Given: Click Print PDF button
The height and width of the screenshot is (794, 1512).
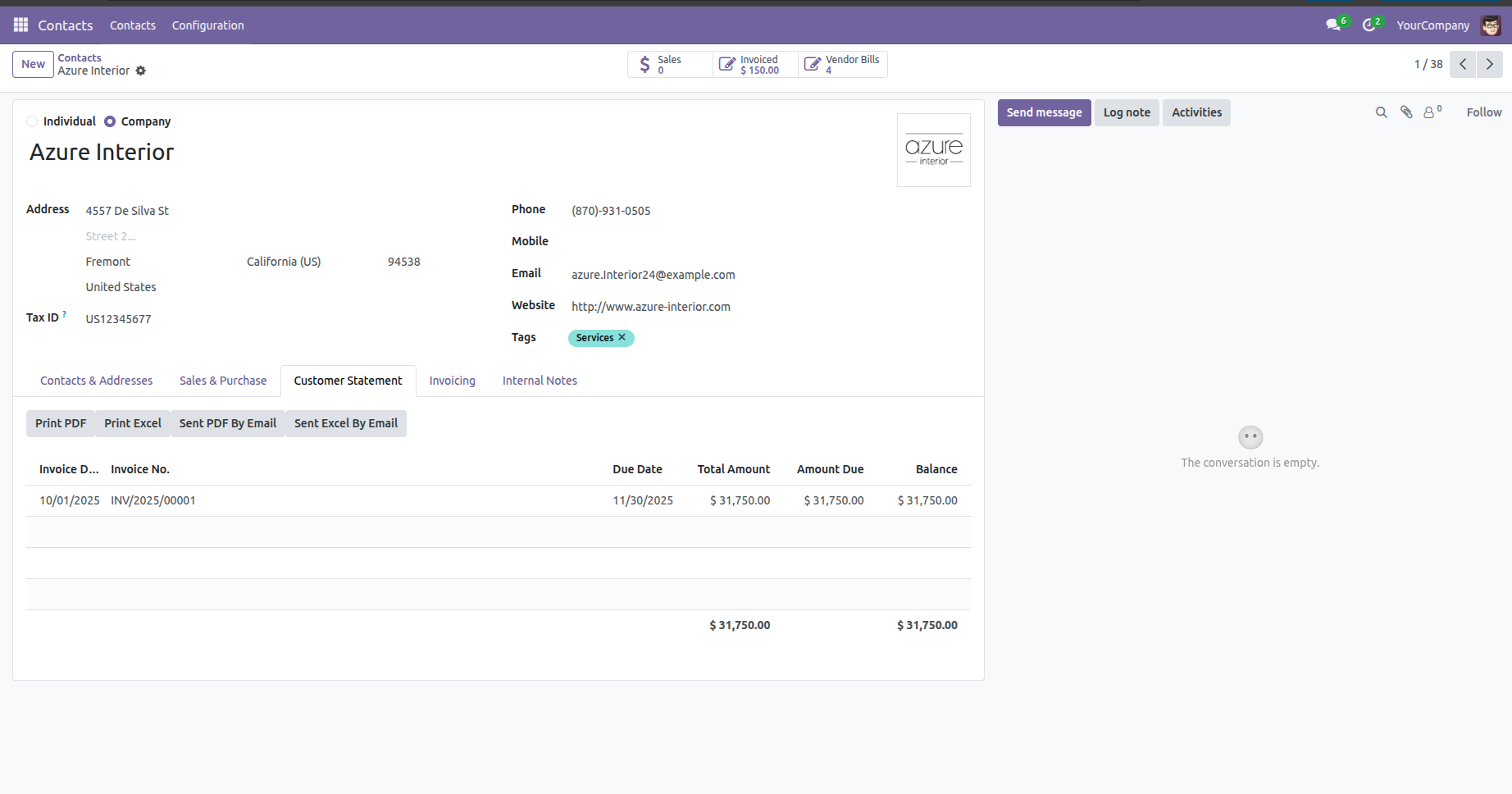Looking at the screenshot, I should click(x=61, y=423).
